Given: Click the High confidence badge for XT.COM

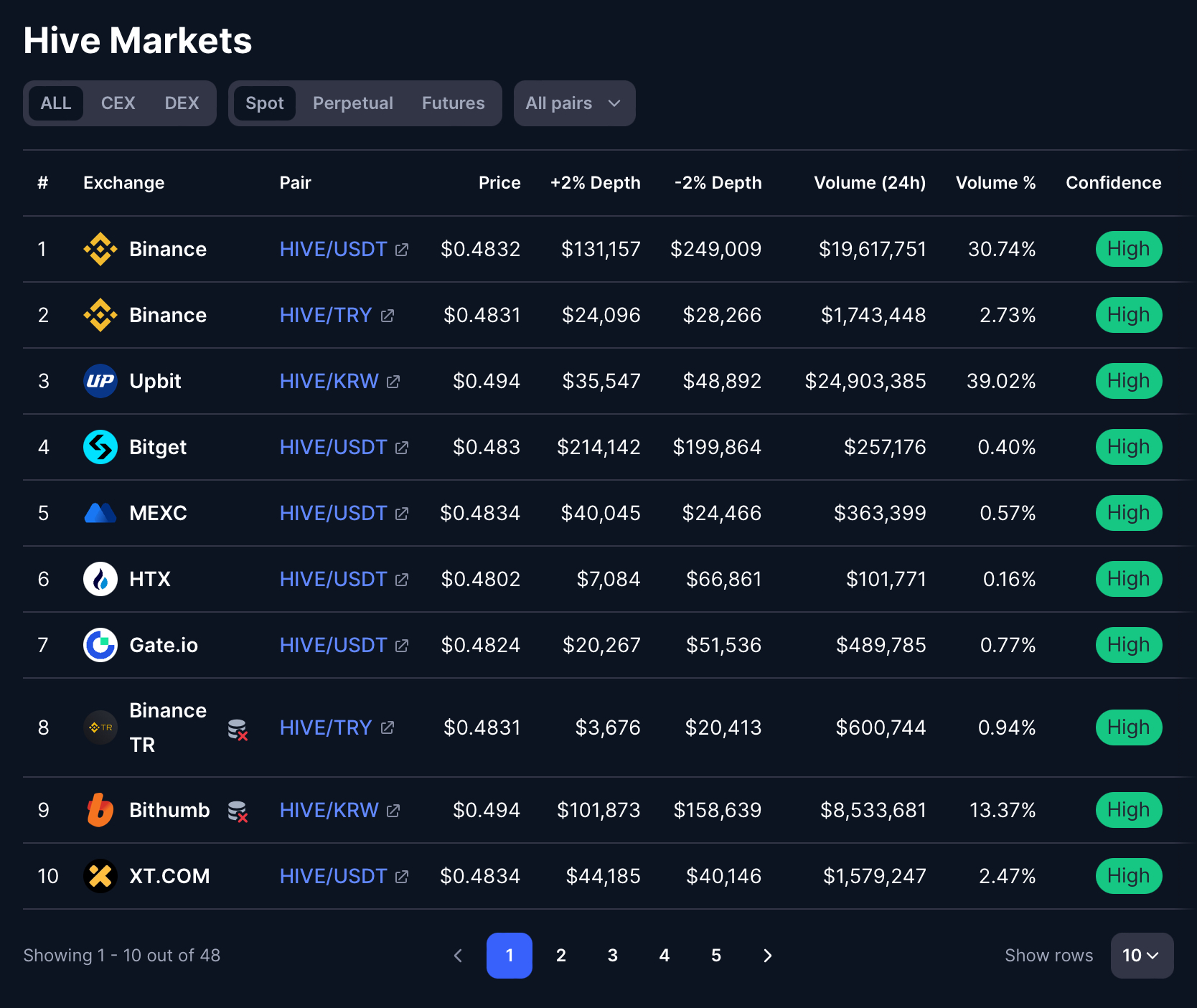Looking at the screenshot, I should pyautogui.click(x=1129, y=876).
